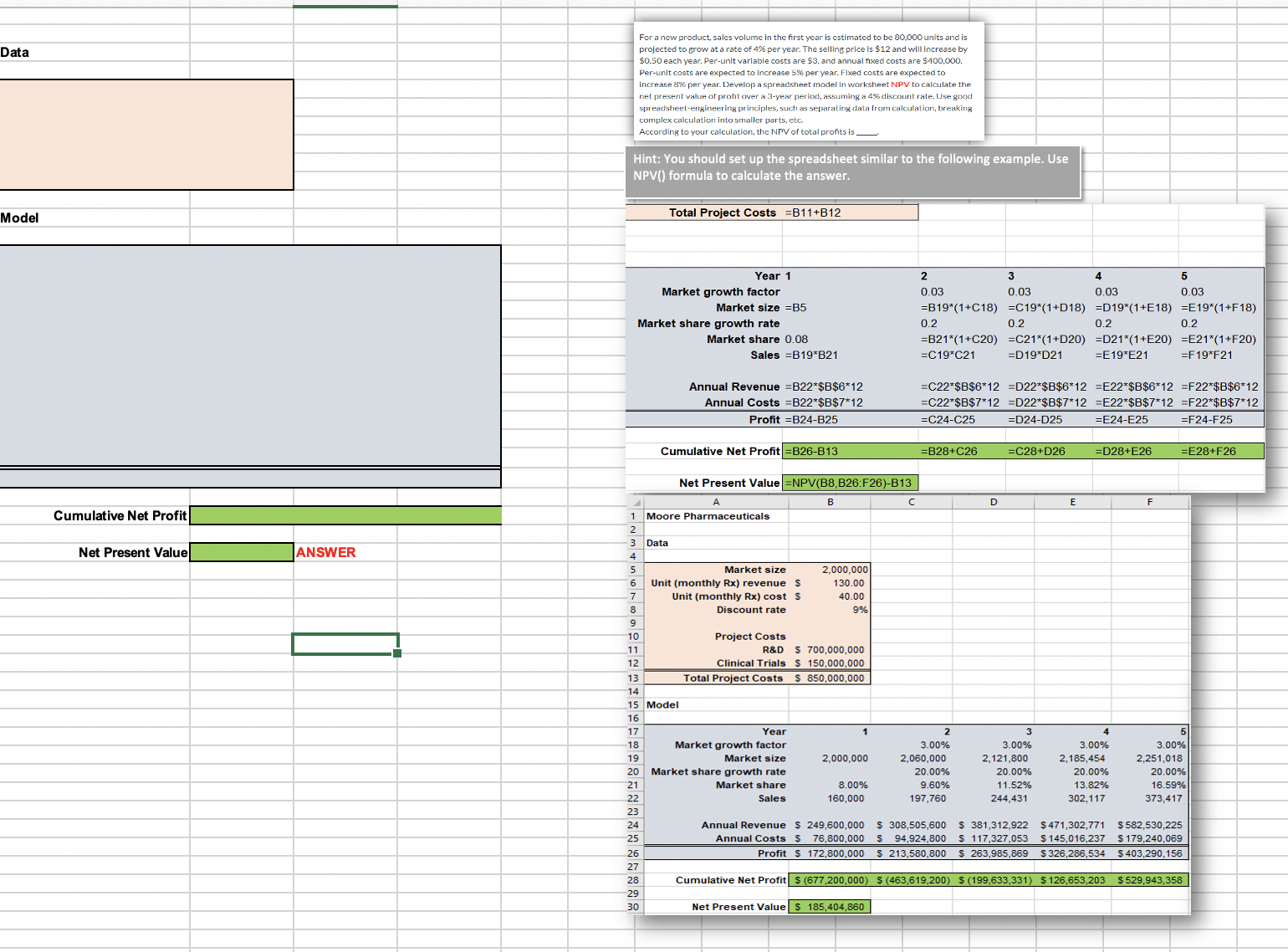1288x952 pixels.
Task: Click the '=B21*(1+C20)' formula
Action: [x=959, y=340]
